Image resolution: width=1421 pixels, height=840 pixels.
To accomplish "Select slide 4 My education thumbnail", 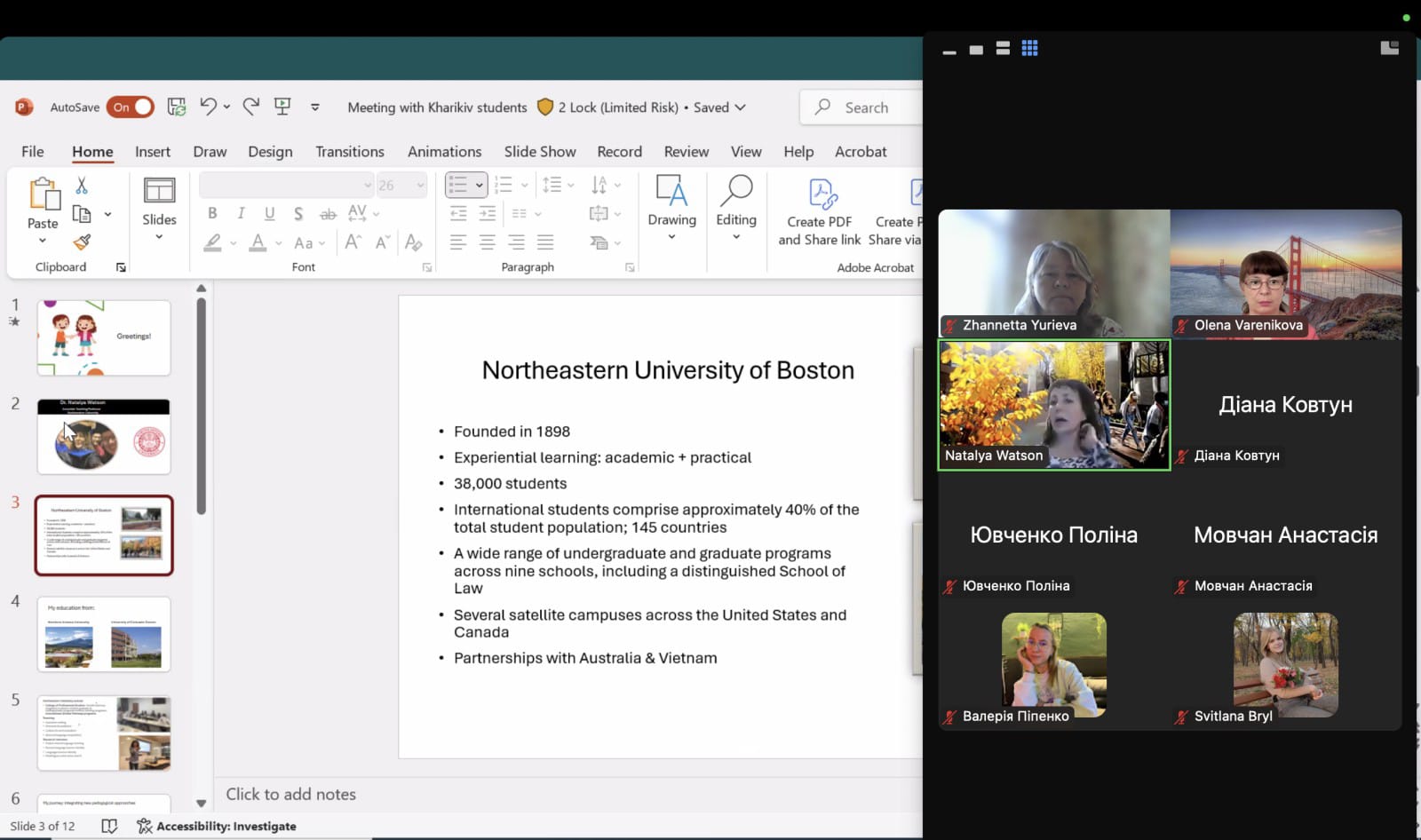I will 104,634.
